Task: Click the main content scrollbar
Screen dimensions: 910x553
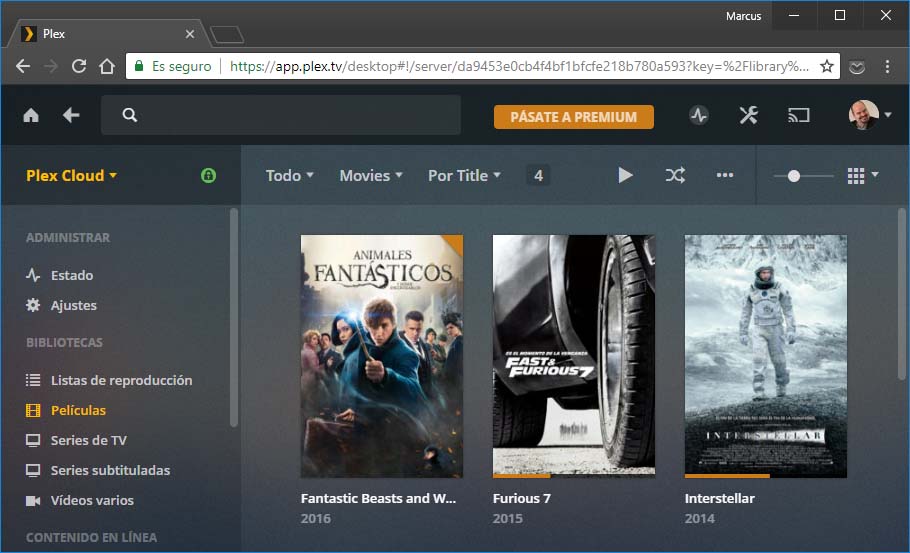Action: [x=902, y=294]
